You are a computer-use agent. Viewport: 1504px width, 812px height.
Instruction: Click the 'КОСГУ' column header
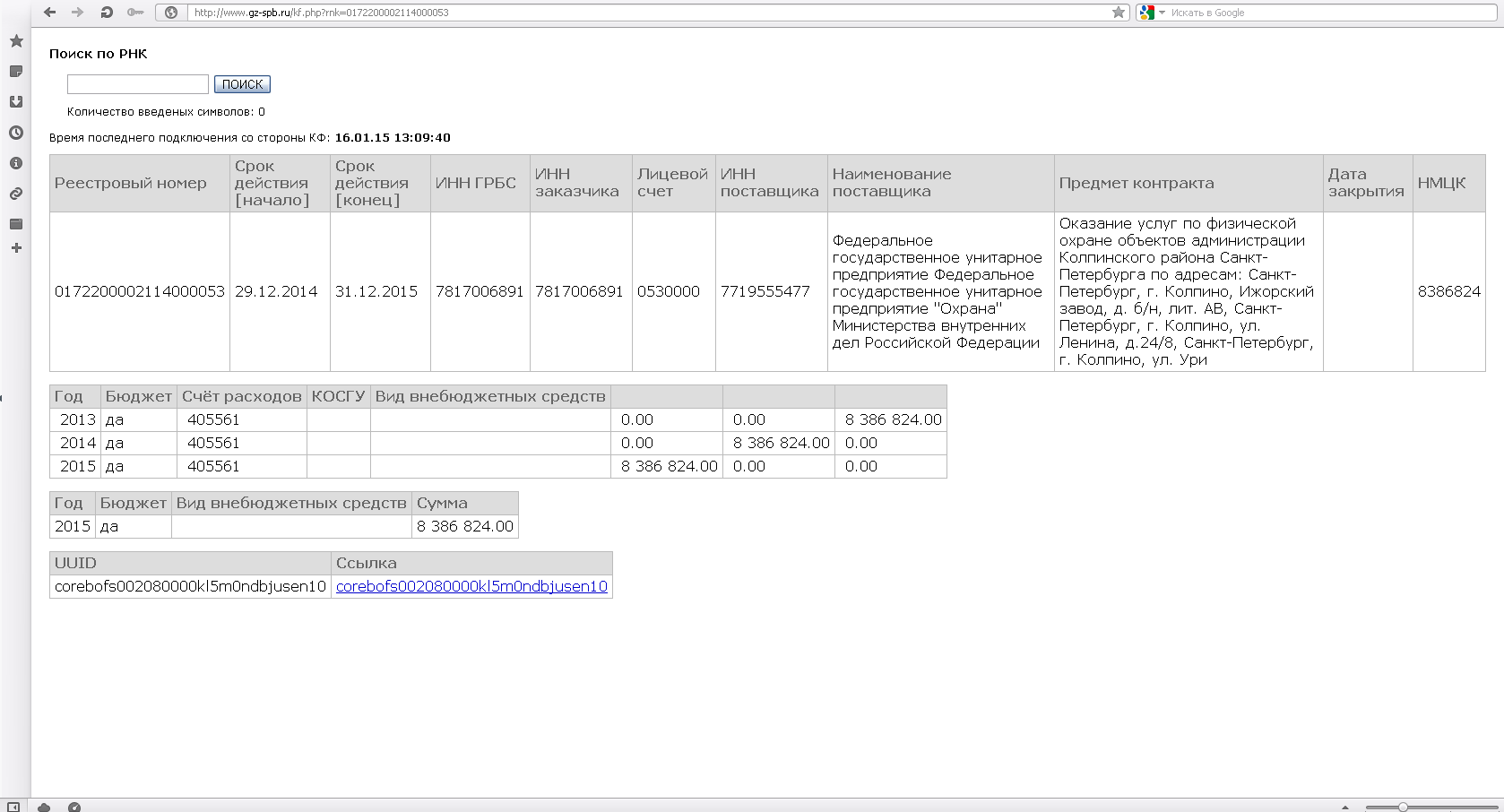pos(339,396)
